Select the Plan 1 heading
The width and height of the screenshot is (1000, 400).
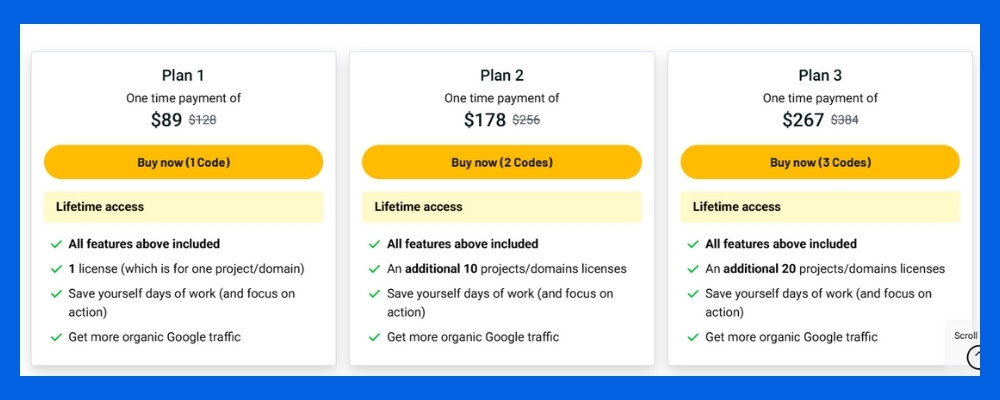(183, 75)
